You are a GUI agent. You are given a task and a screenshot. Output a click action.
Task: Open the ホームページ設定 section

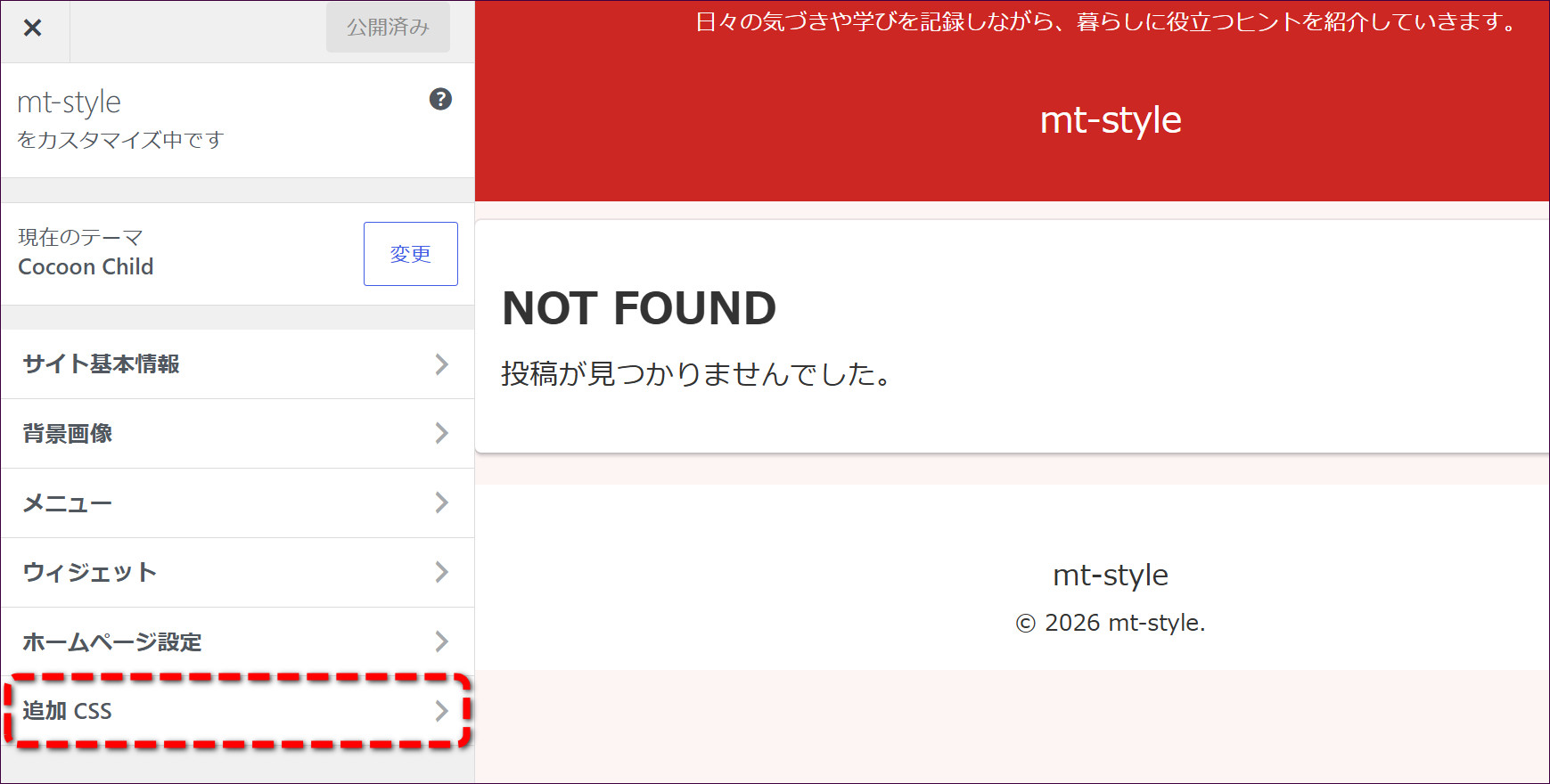click(x=238, y=642)
